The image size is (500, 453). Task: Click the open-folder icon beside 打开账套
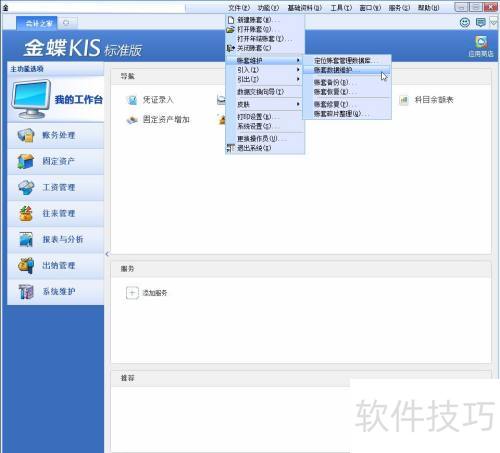pos(231,29)
